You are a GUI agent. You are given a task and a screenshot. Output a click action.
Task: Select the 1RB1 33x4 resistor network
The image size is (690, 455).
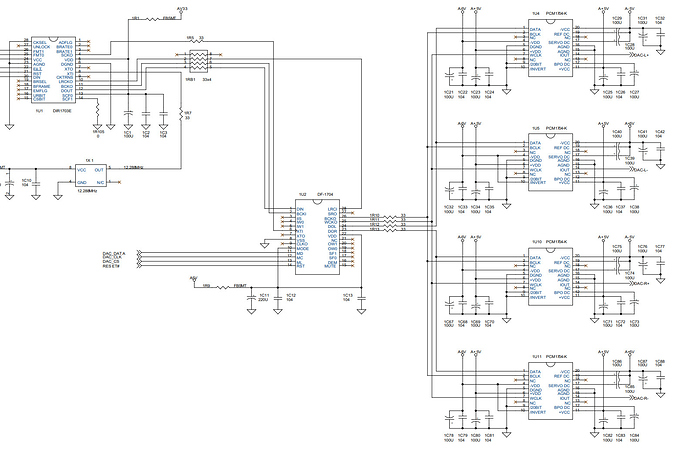198,61
